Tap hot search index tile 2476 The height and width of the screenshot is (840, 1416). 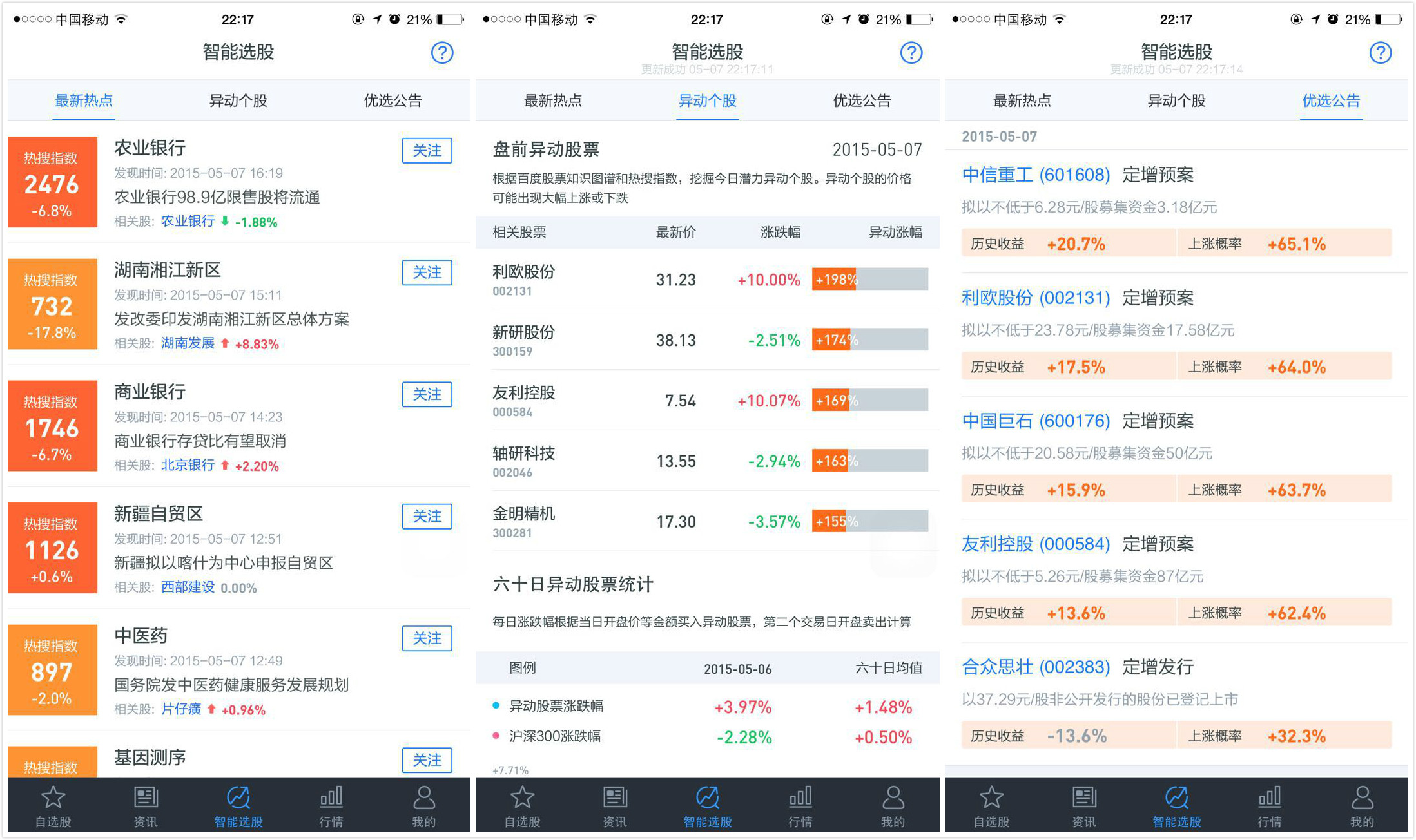pos(52,182)
